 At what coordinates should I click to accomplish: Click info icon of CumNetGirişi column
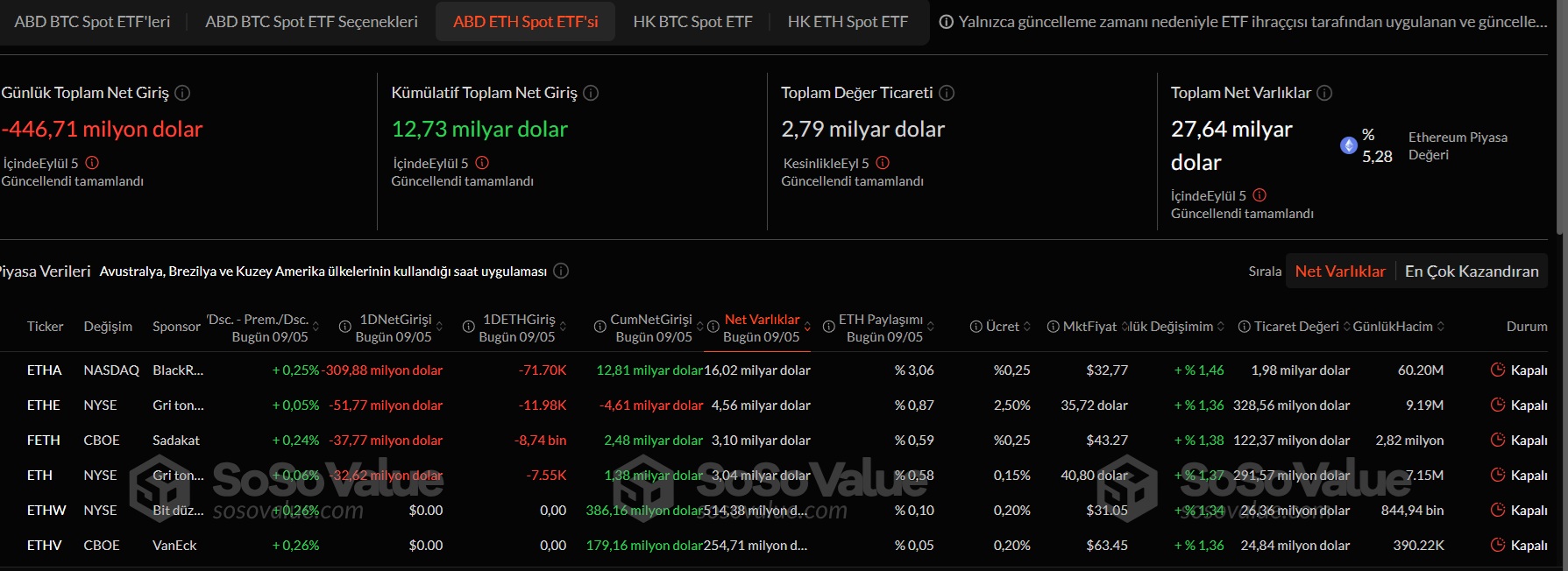[600, 327]
